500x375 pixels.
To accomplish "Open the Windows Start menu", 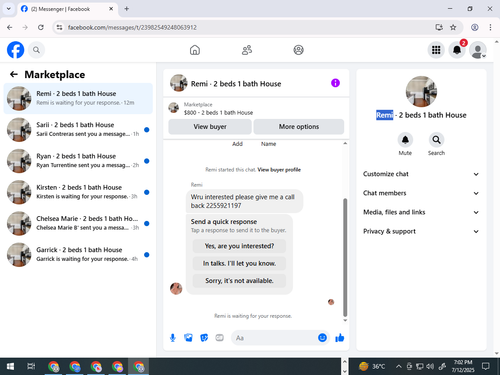I will (x=10, y=367).
